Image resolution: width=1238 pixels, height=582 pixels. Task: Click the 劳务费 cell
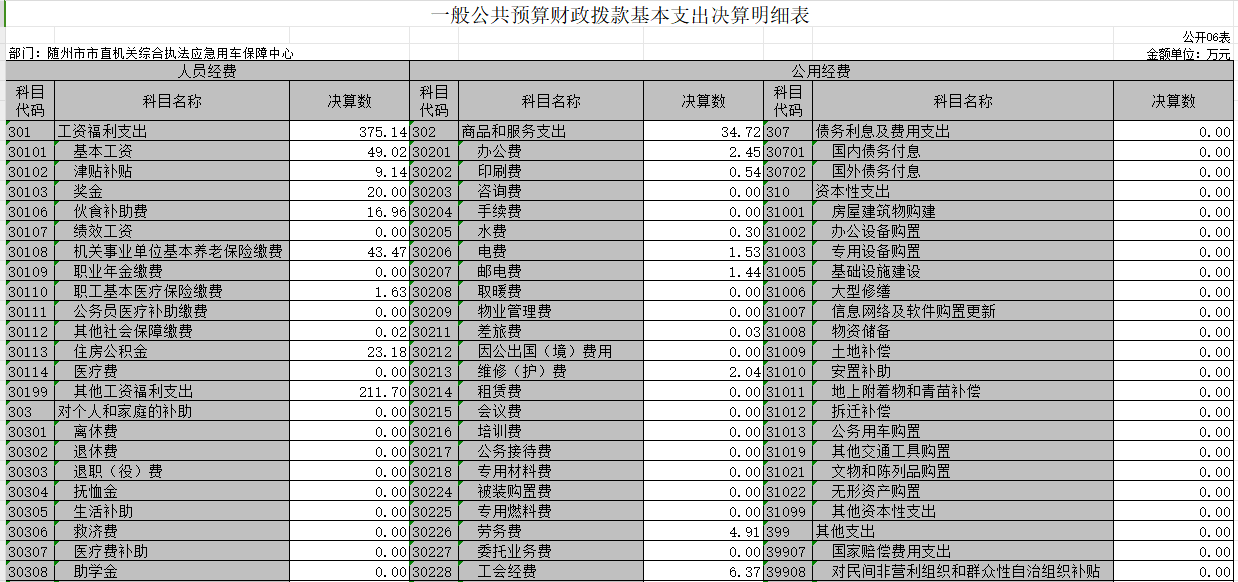tap(550, 531)
